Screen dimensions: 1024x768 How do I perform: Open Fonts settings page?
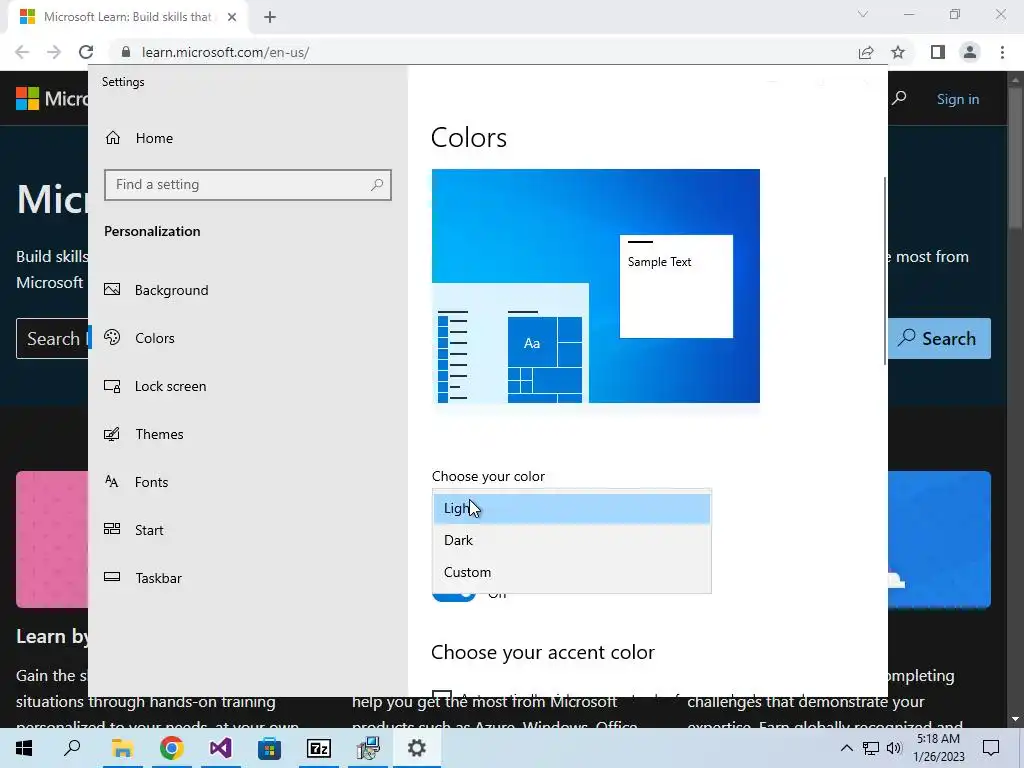pyautogui.click(x=136, y=482)
